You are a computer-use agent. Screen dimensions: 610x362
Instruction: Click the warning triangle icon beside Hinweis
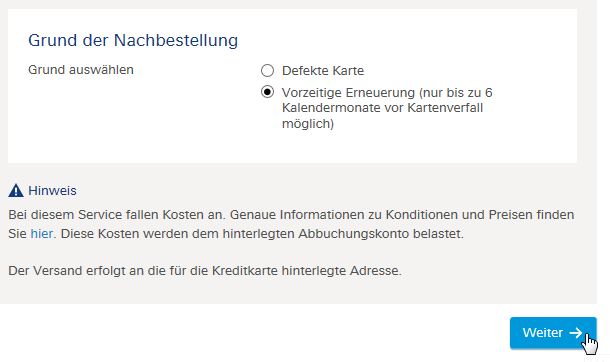point(16,191)
